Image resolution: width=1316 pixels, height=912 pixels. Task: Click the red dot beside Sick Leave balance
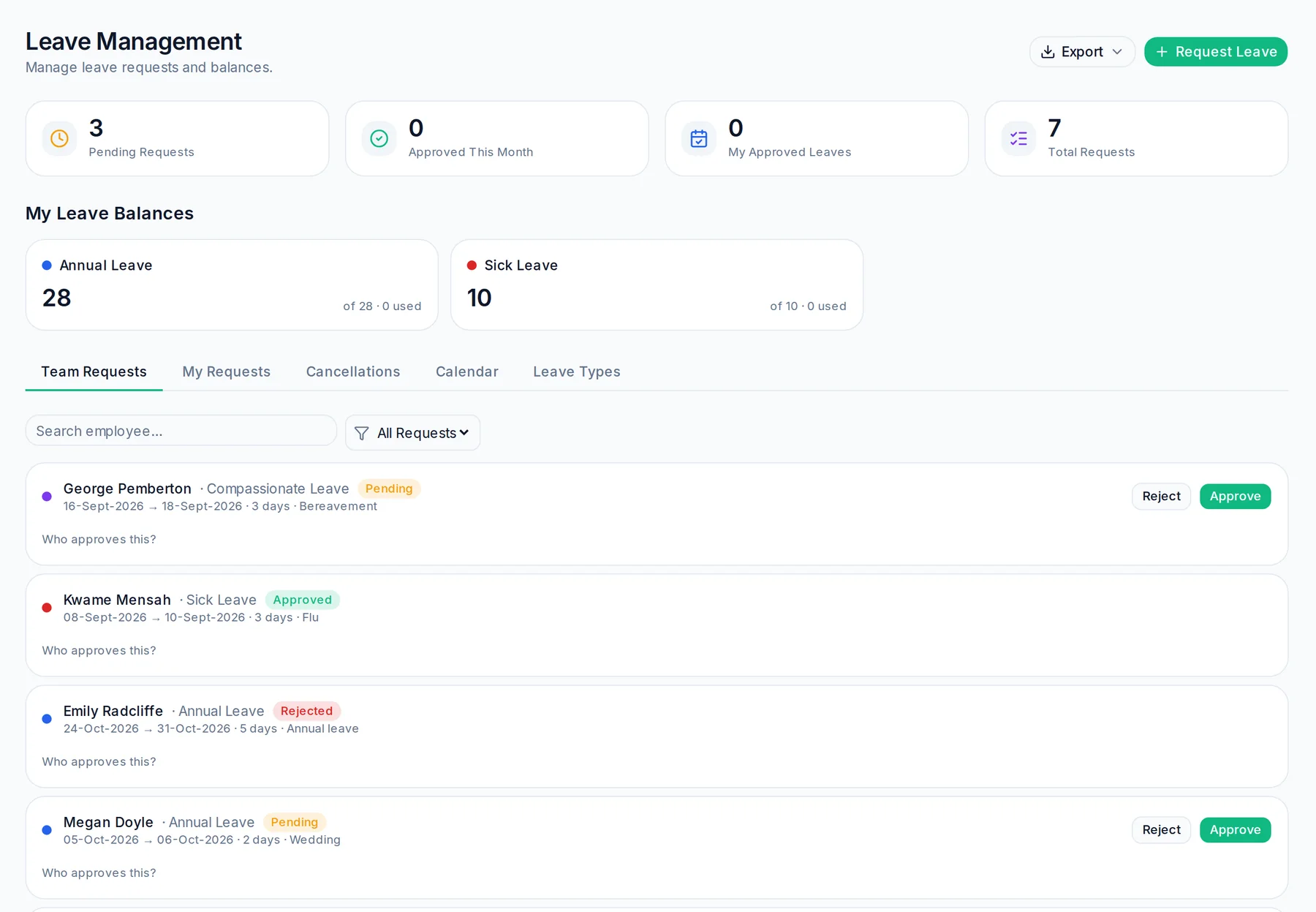pyautogui.click(x=472, y=265)
